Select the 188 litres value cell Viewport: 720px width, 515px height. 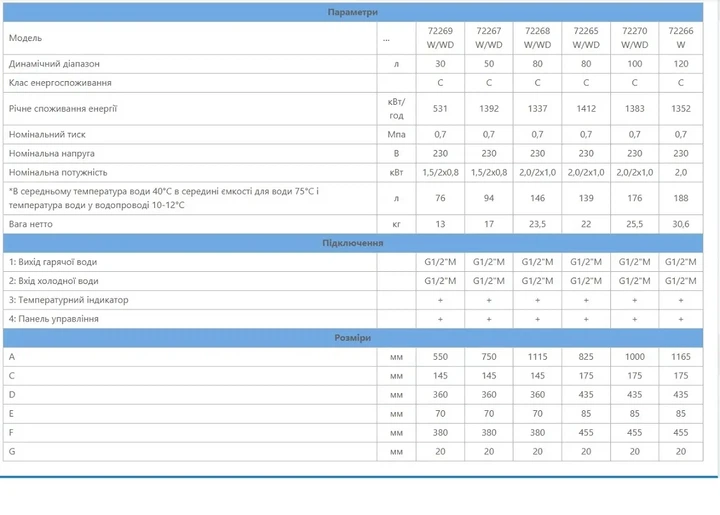(681, 198)
